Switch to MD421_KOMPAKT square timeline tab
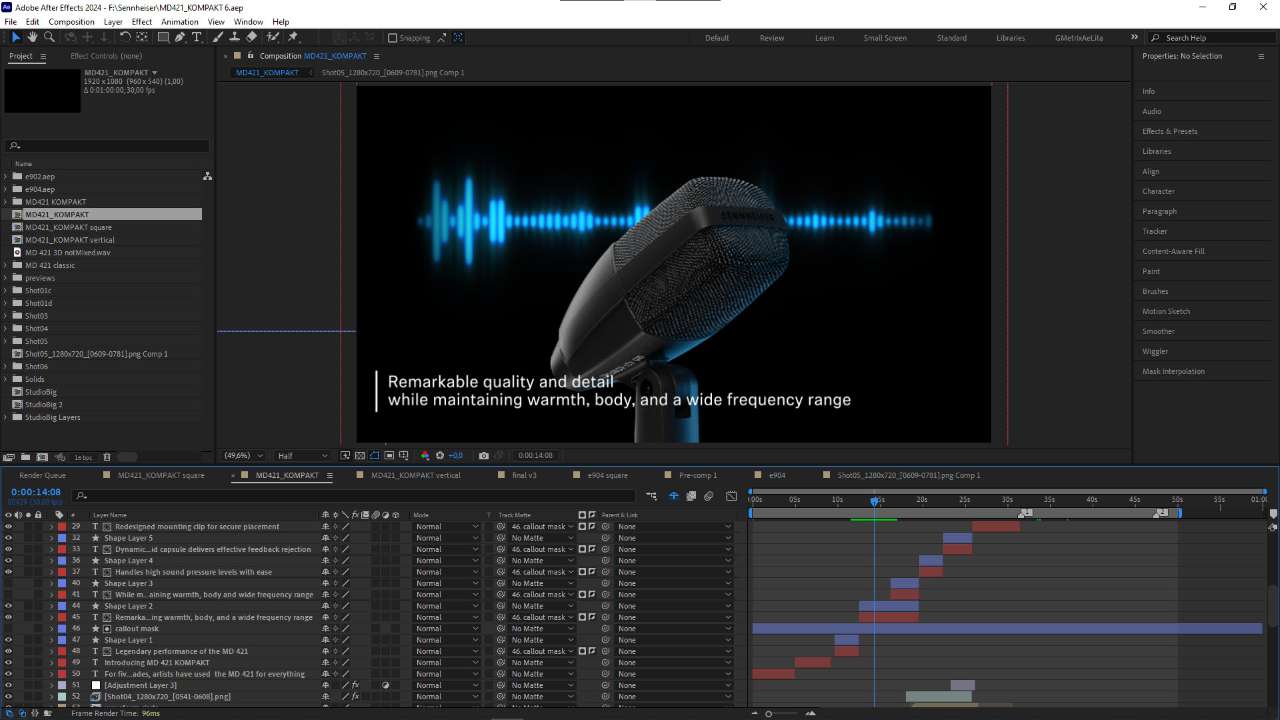The width and height of the screenshot is (1280, 720). click(161, 475)
